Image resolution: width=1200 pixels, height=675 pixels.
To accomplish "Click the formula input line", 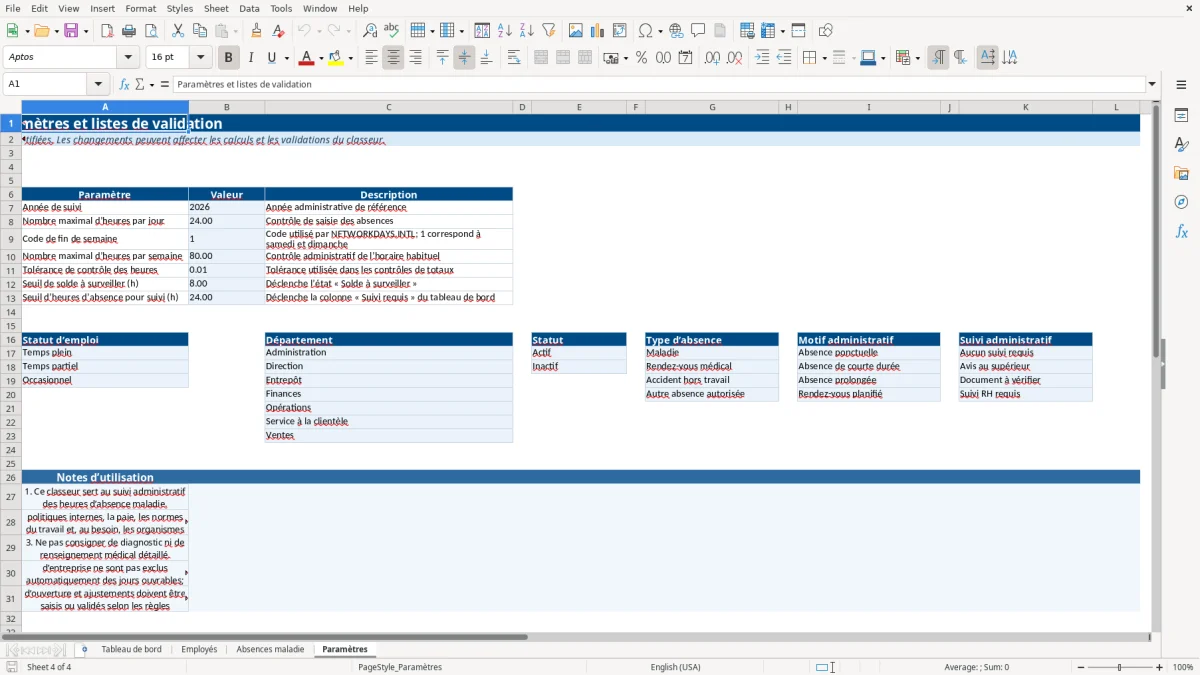I will coord(658,84).
